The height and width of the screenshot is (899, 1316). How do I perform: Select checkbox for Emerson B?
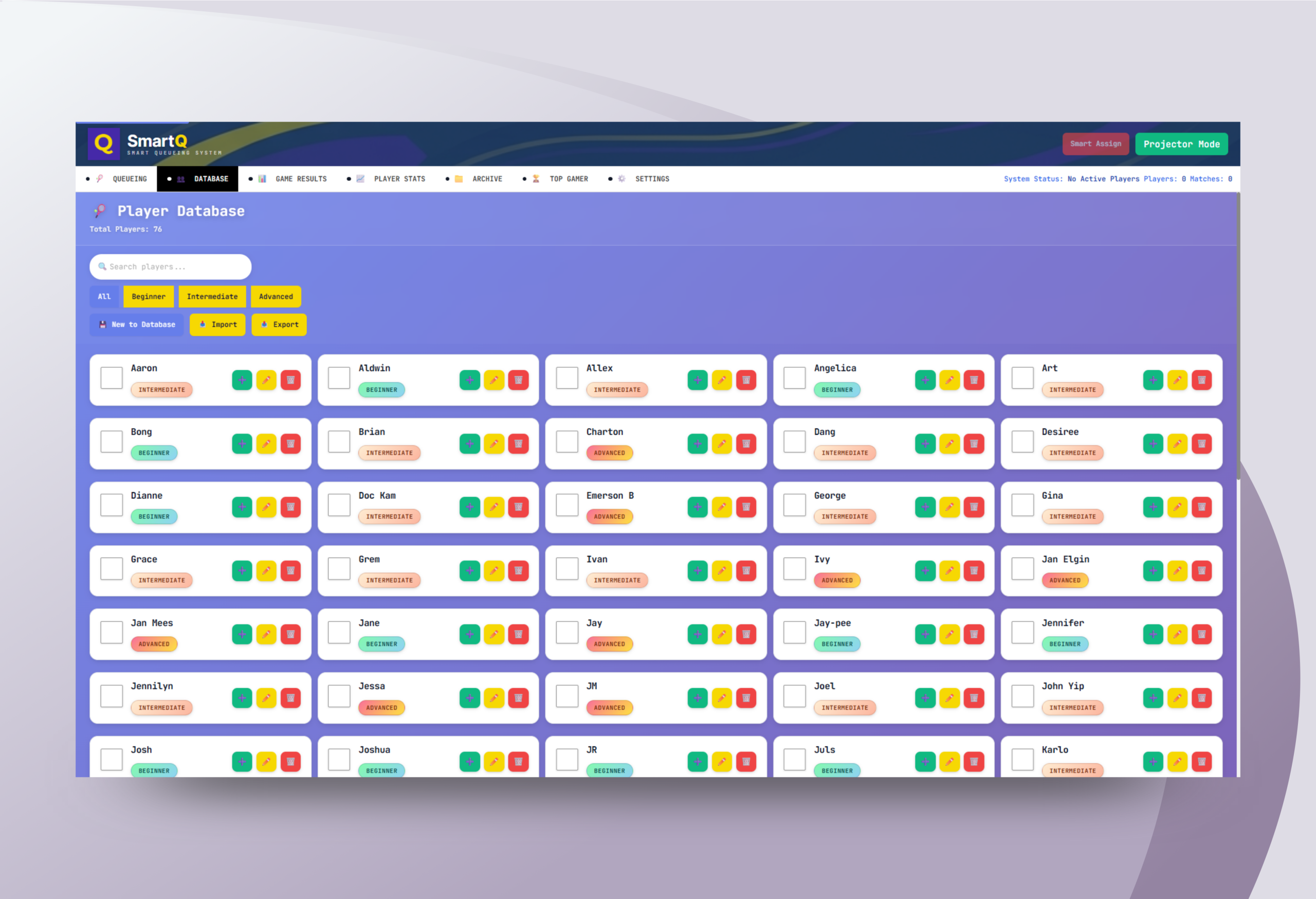[x=567, y=505]
